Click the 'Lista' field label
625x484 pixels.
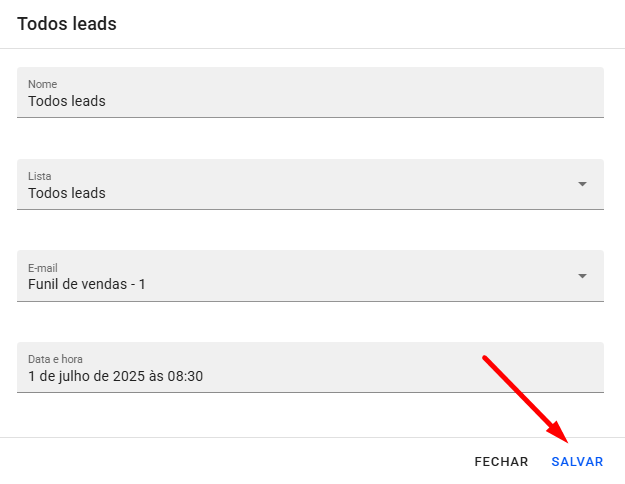tap(39, 176)
